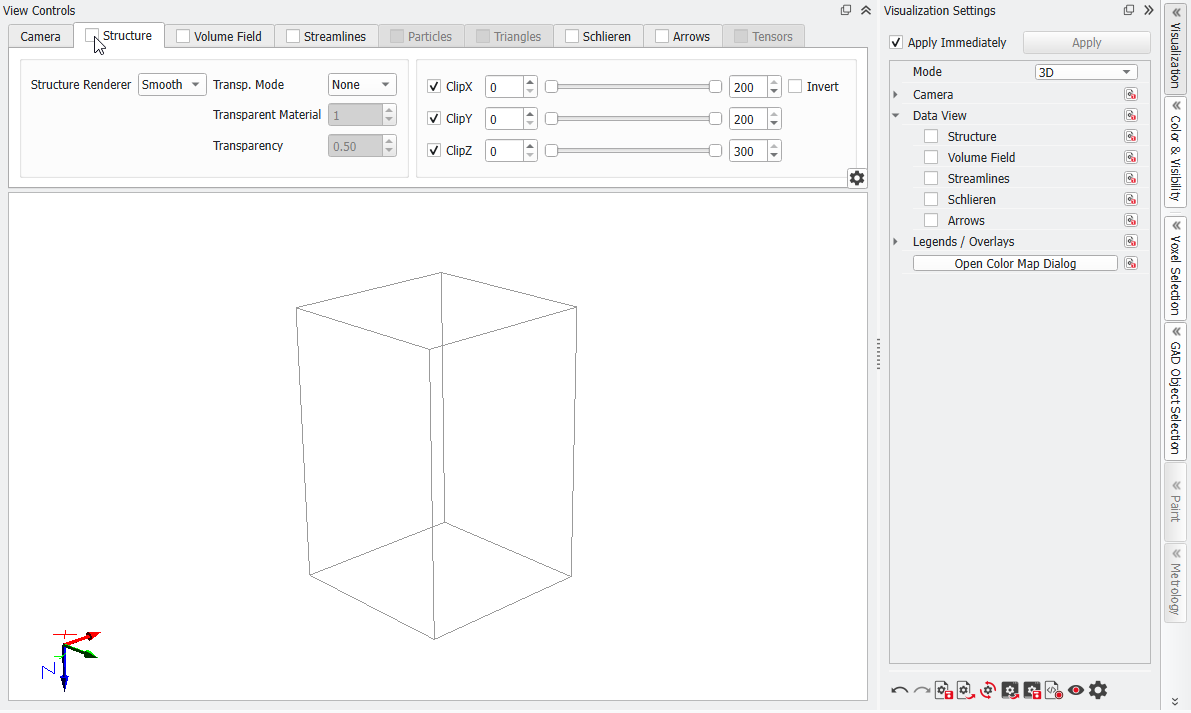Screen dimensions: 1191x713
Task: Undock the Visualization Settings panel
Action: tap(1129, 10)
